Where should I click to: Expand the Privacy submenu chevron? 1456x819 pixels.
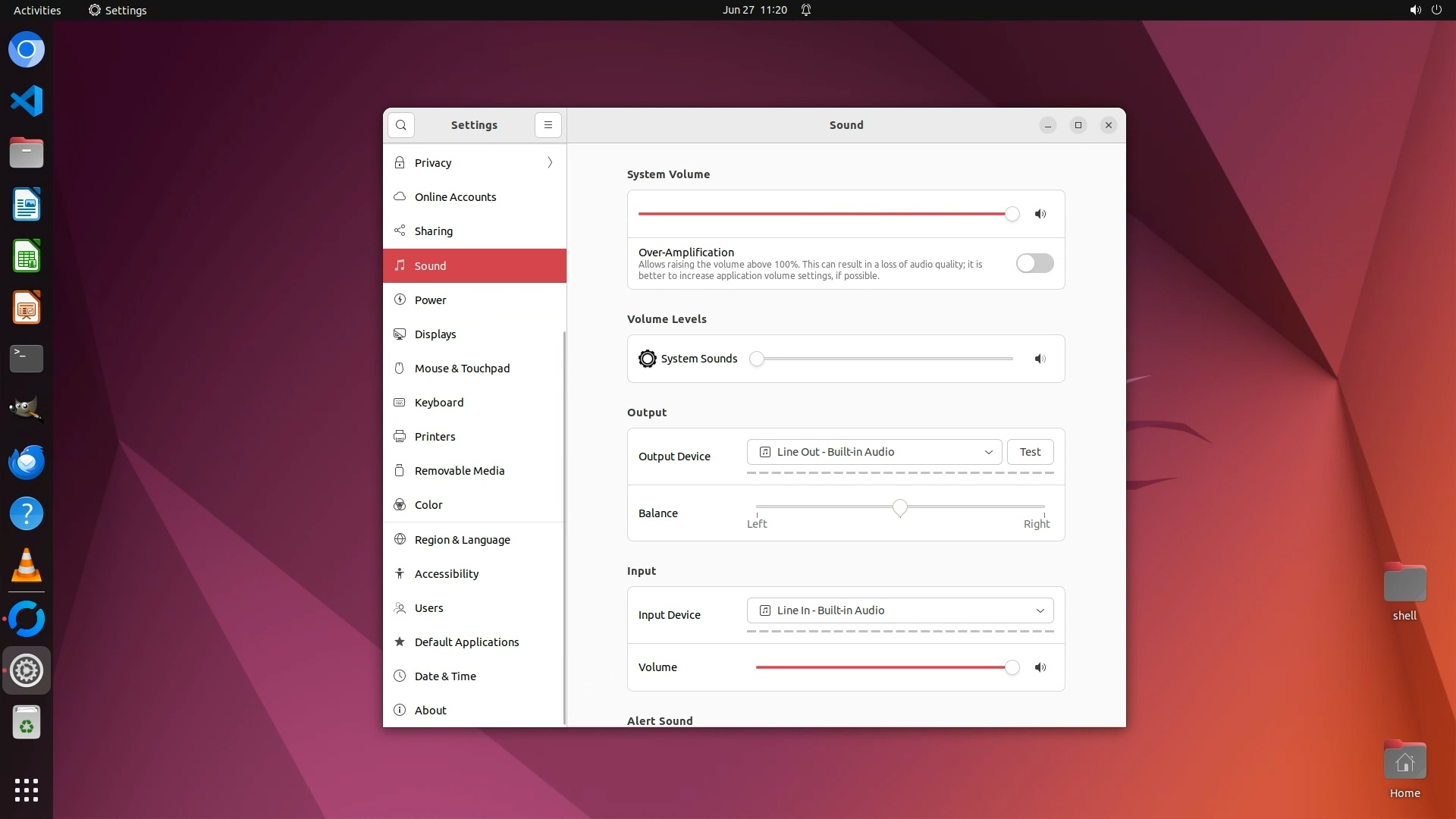pos(550,163)
